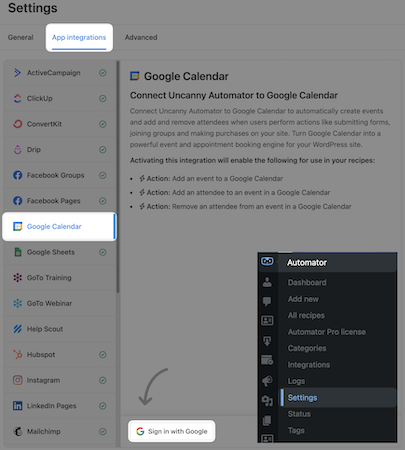Click the Mailchimp logo icon
Image resolution: width=405 pixels, height=450 pixels.
pyautogui.click(x=17, y=431)
